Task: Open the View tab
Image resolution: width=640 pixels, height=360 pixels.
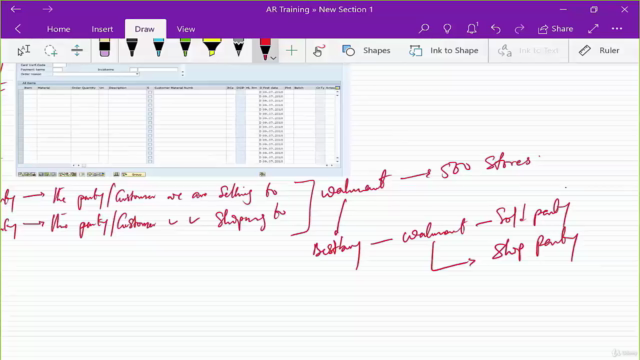Action: (x=186, y=29)
